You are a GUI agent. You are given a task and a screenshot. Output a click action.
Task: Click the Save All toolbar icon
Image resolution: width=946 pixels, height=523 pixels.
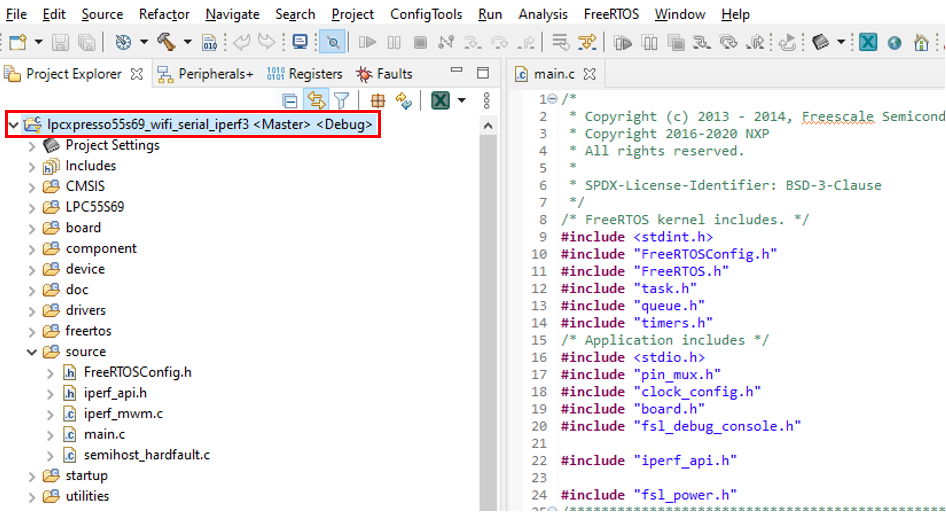[x=87, y=42]
